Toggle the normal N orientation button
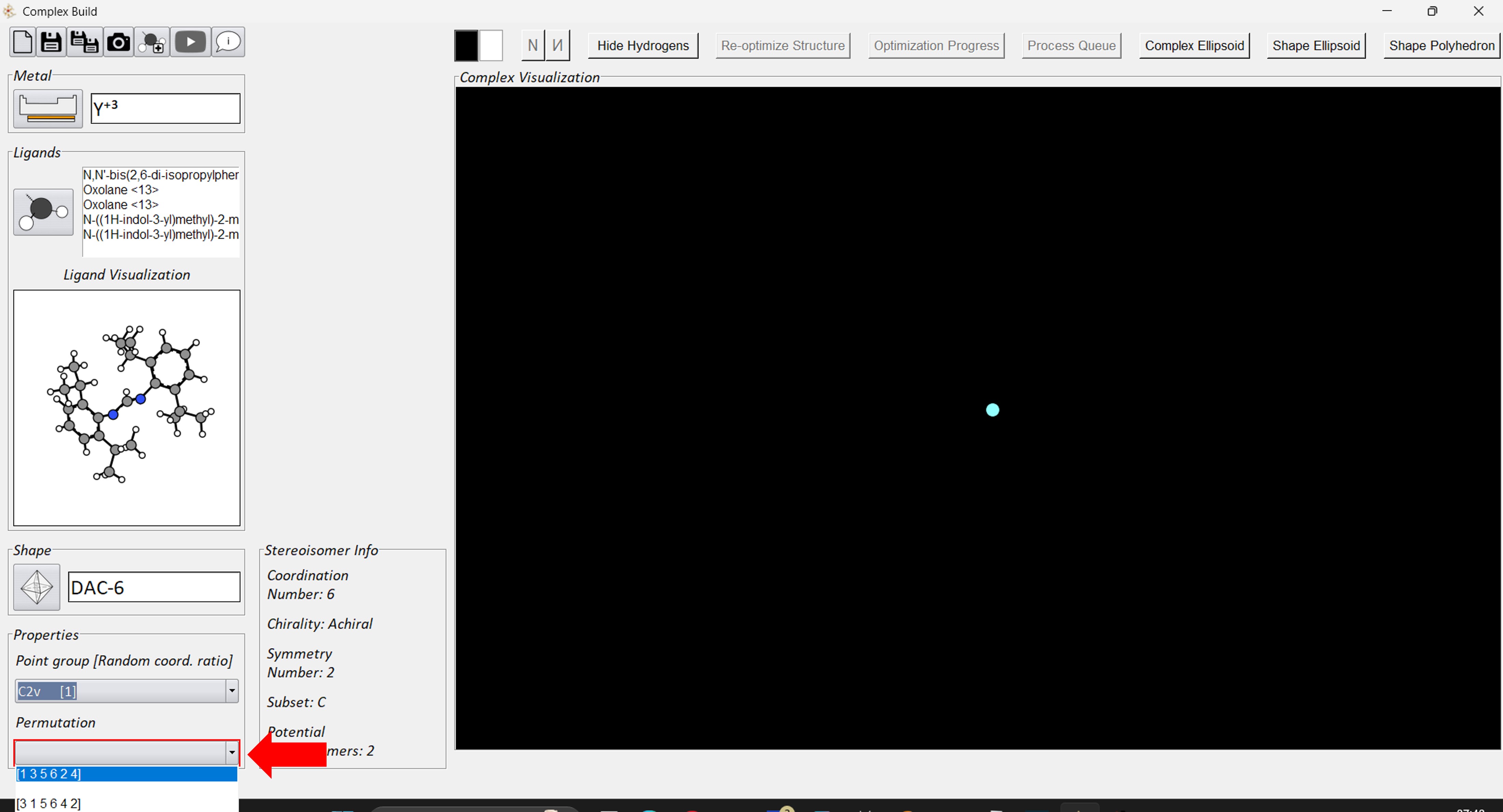The image size is (1503, 812). (532, 45)
